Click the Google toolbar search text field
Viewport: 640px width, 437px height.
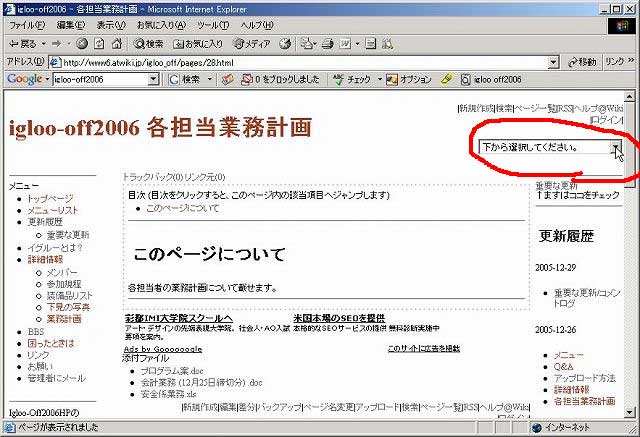100,79
